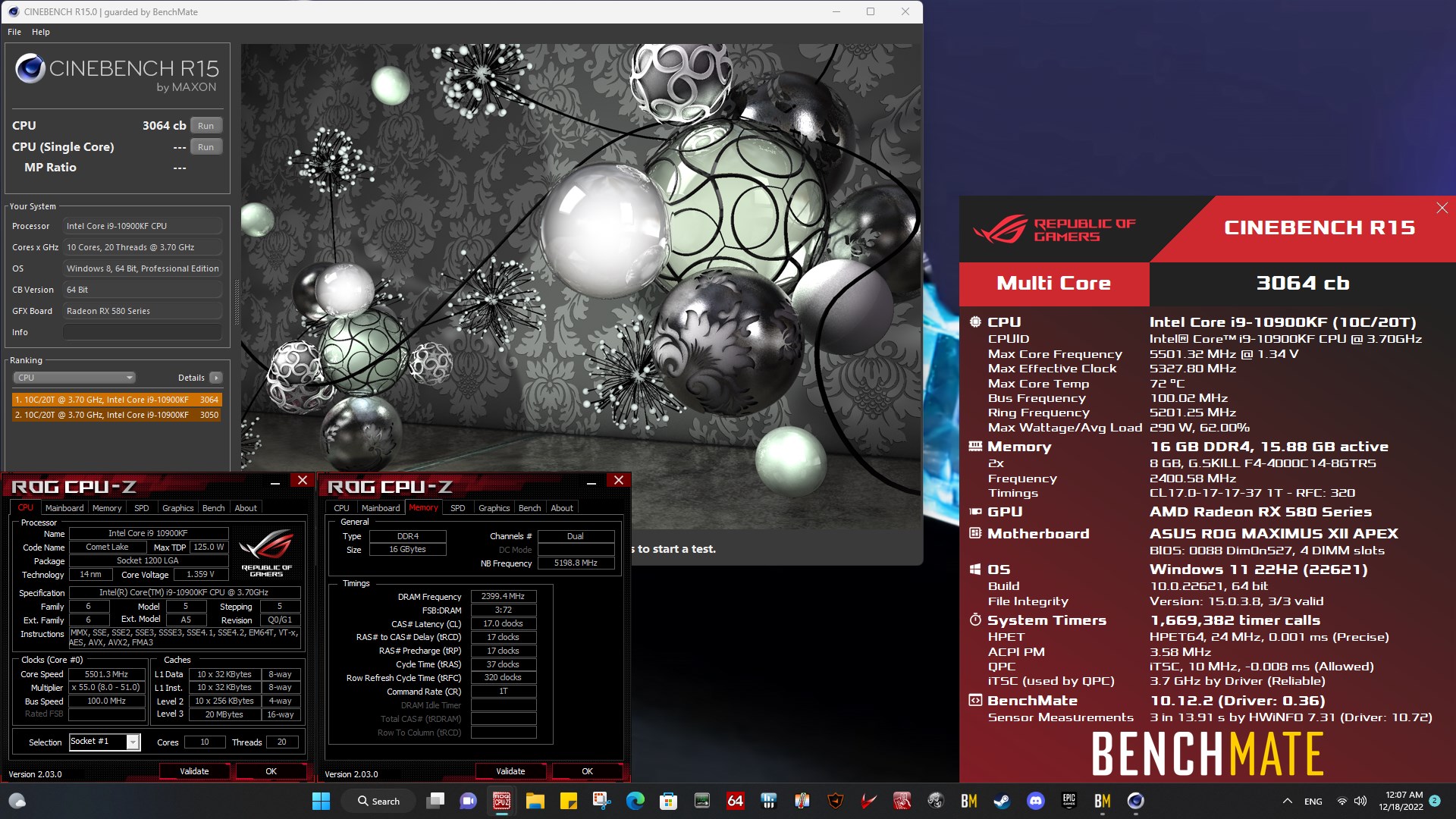Open Epic Games Launcher from the taskbar
1456x819 pixels.
coord(1069,801)
